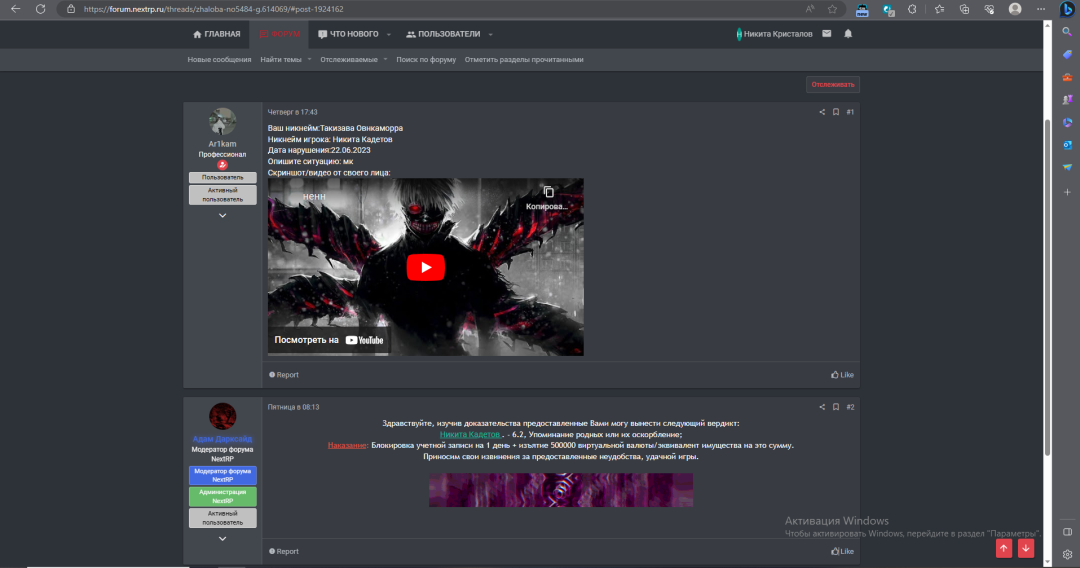Image resolution: width=1080 pixels, height=568 pixels.
Task: Expand Ar1kam's user details chevron
Action: (222, 215)
